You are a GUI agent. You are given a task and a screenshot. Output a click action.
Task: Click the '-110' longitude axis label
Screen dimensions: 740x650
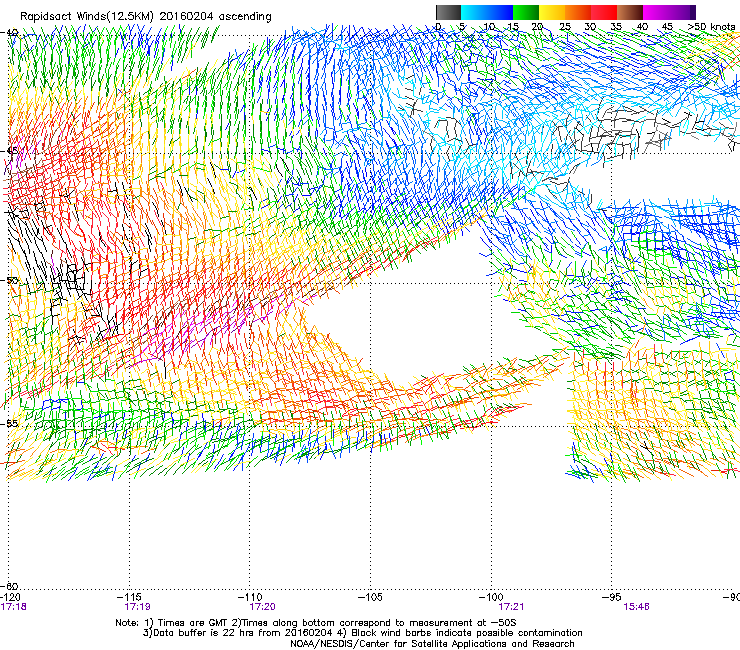250,597
